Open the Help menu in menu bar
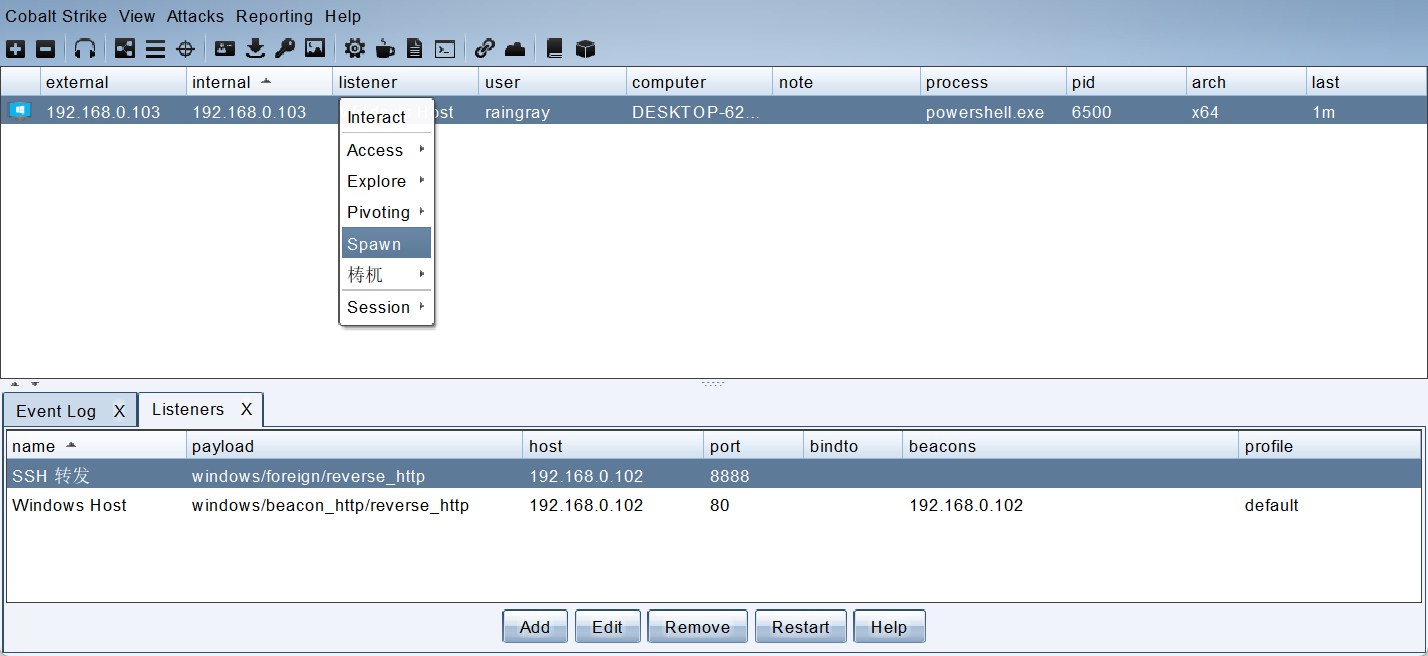 pyautogui.click(x=343, y=16)
